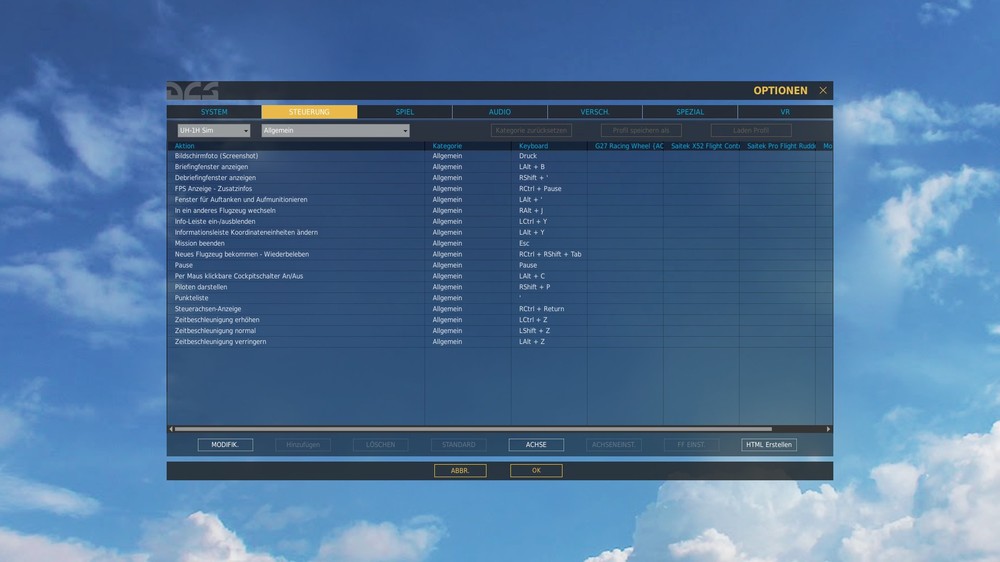Viewport: 1000px width, 562px height.
Task: Click the right arrow of the horizontal scrollbar
Action: [x=828, y=429]
